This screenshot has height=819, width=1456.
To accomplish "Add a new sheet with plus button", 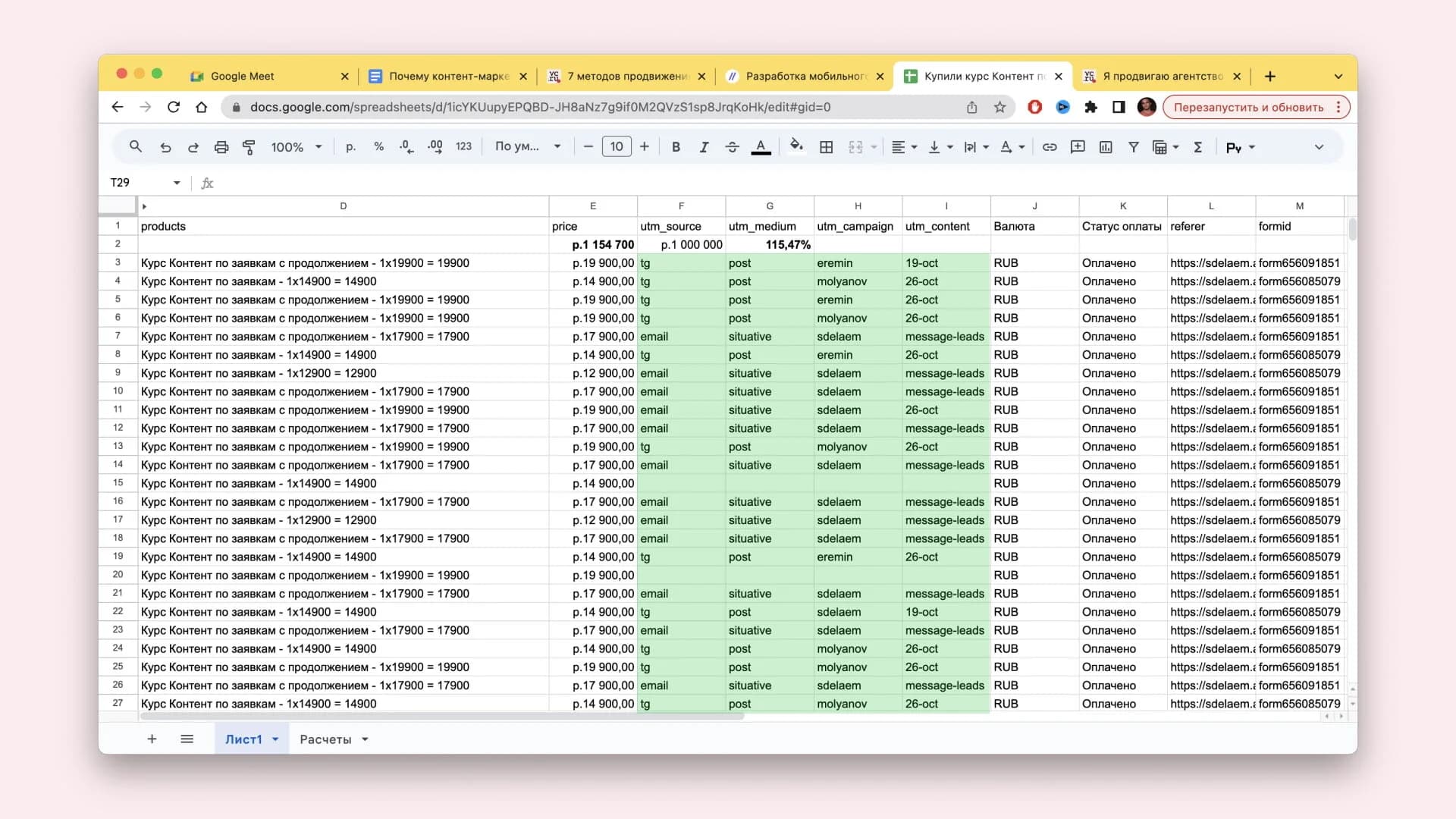I will (x=152, y=739).
